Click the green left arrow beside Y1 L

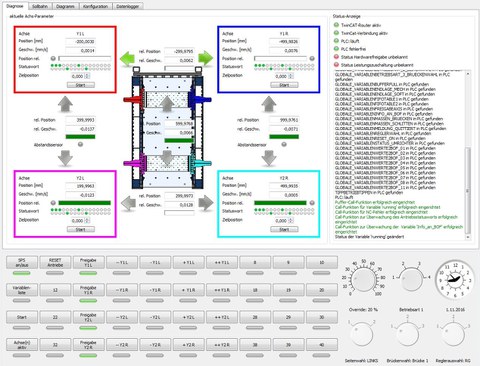127,59
